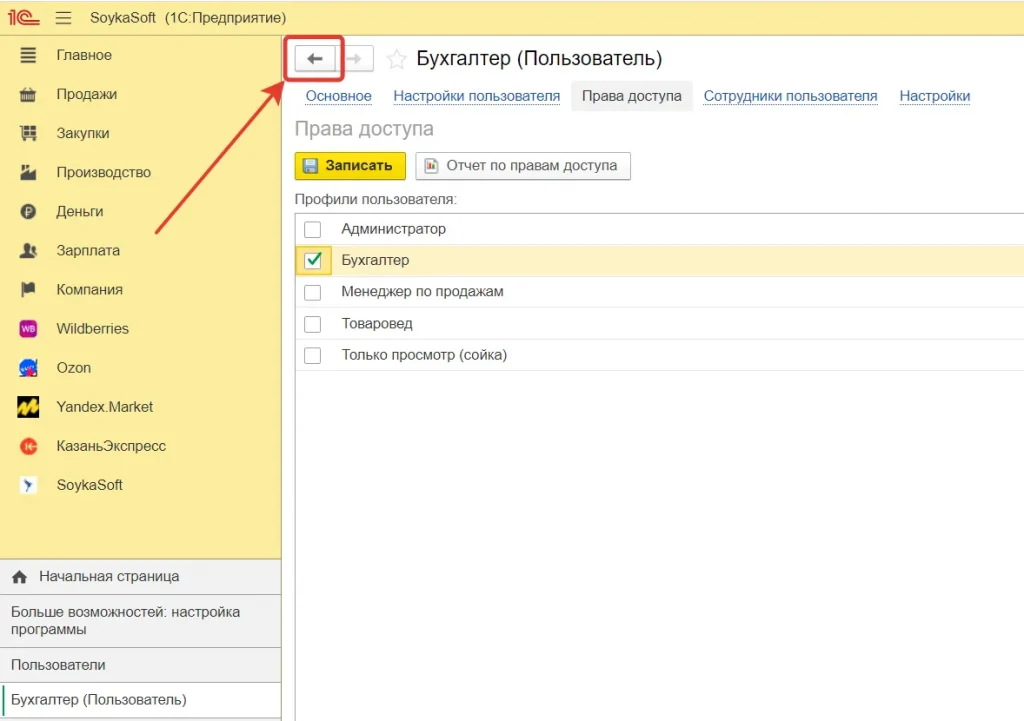Image resolution: width=1024 pixels, height=721 pixels.
Task: Go to Сотрудники пользователя link
Action: click(790, 96)
